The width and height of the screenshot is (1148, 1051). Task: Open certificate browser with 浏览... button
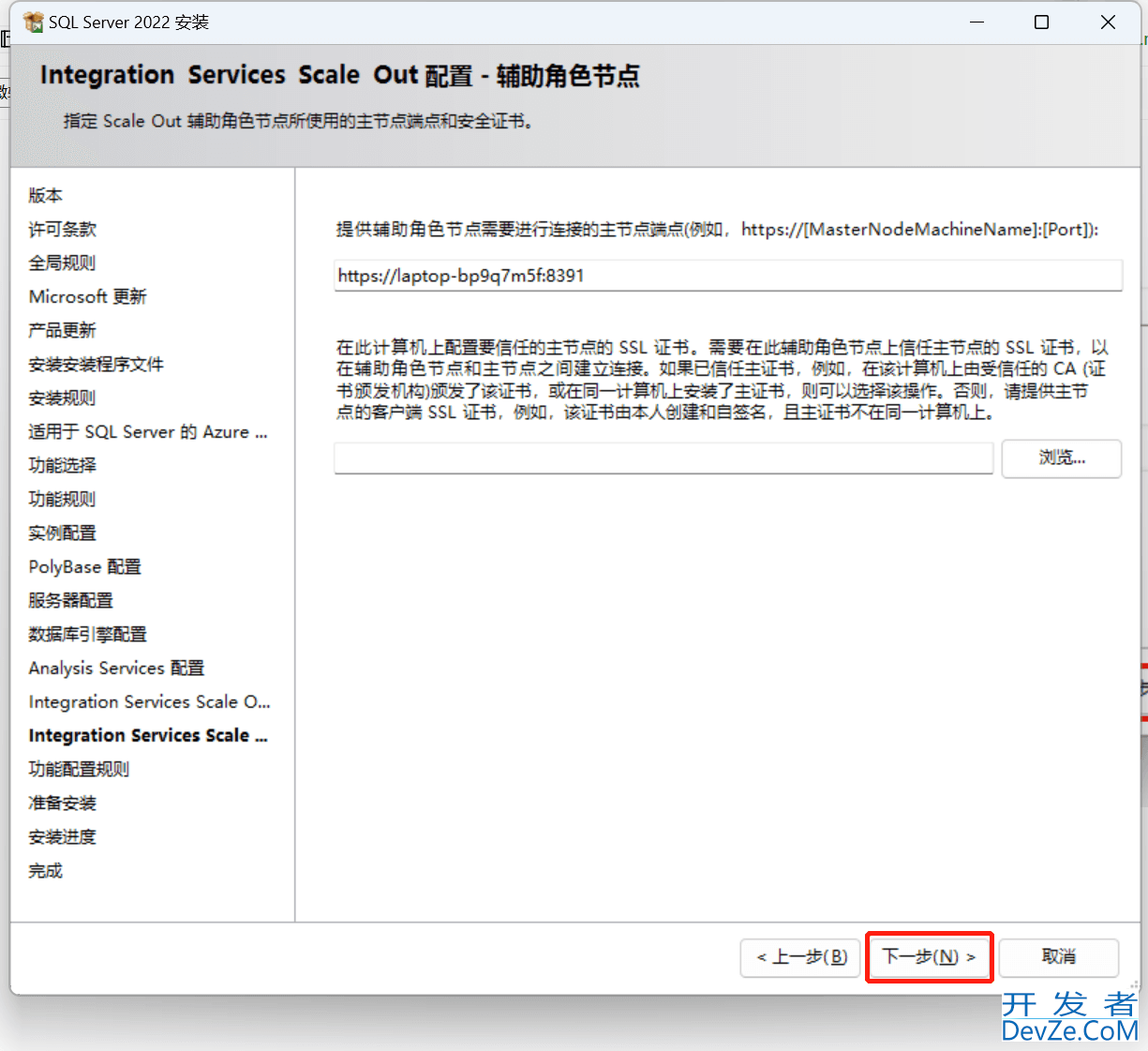1061,458
